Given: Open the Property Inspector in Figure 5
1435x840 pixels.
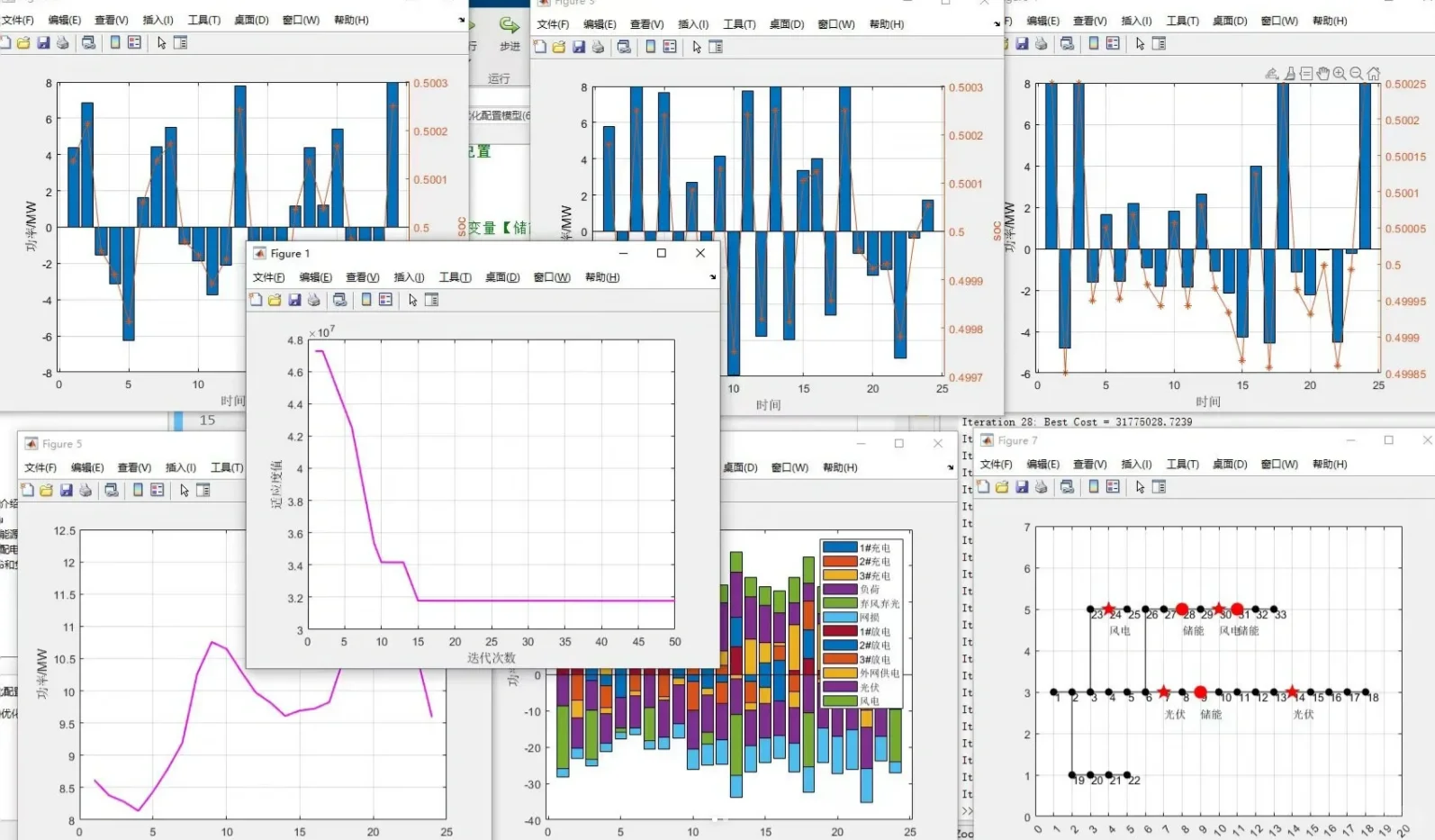Looking at the screenshot, I should 203,490.
